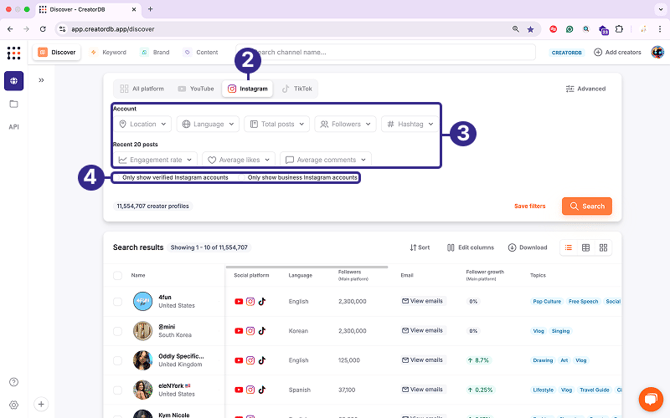Open API in the left sidebar
Screen dimensions: 670x418
[x=14, y=127]
